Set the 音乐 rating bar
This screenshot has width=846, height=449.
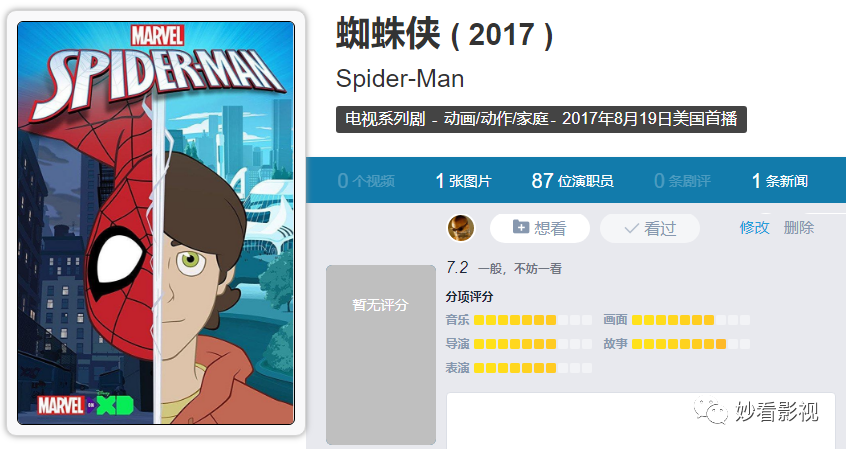click(x=533, y=320)
